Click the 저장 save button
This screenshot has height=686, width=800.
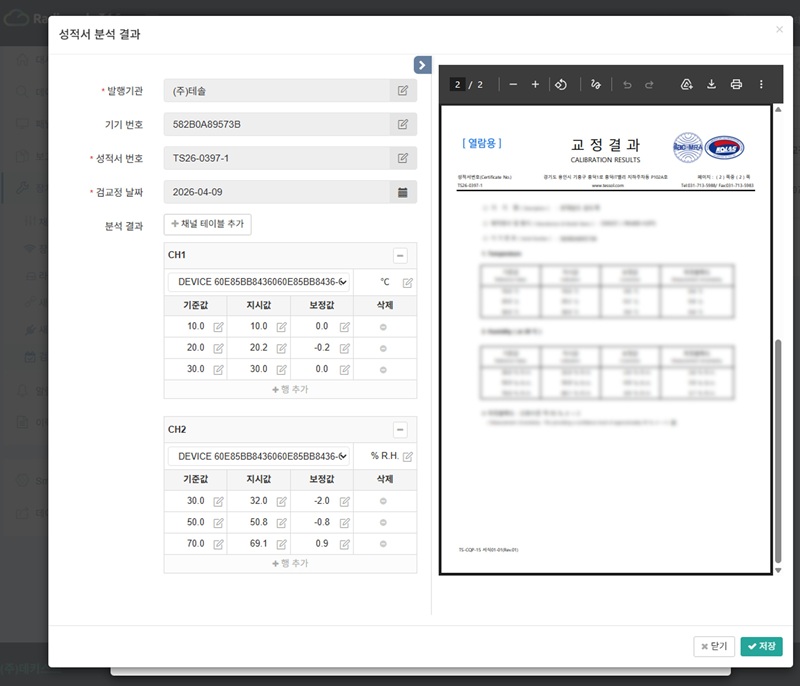tap(761, 646)
